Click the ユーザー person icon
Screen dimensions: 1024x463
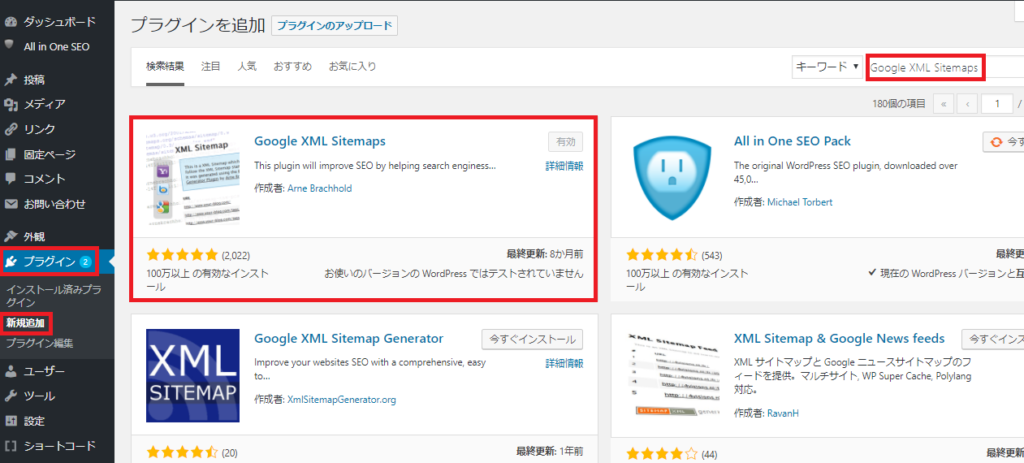point(10,372)
